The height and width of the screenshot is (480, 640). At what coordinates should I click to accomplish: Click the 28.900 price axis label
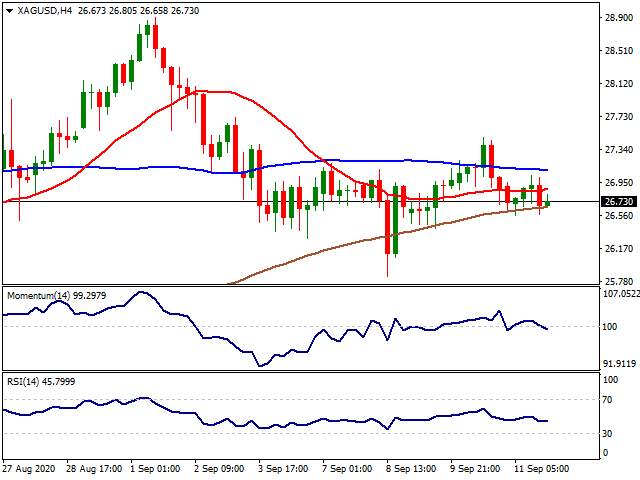tap(618, 18)
